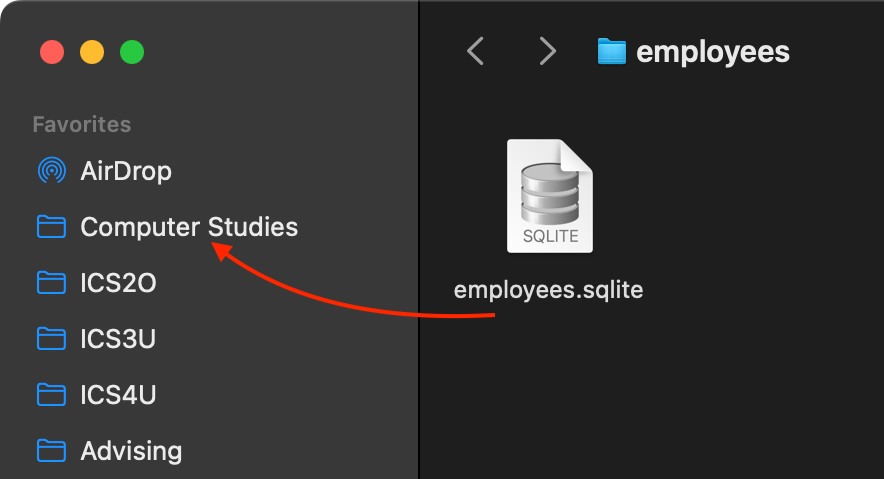
Task: Click the AirDrop radar icon in sidebar
Action: point(51,171)
